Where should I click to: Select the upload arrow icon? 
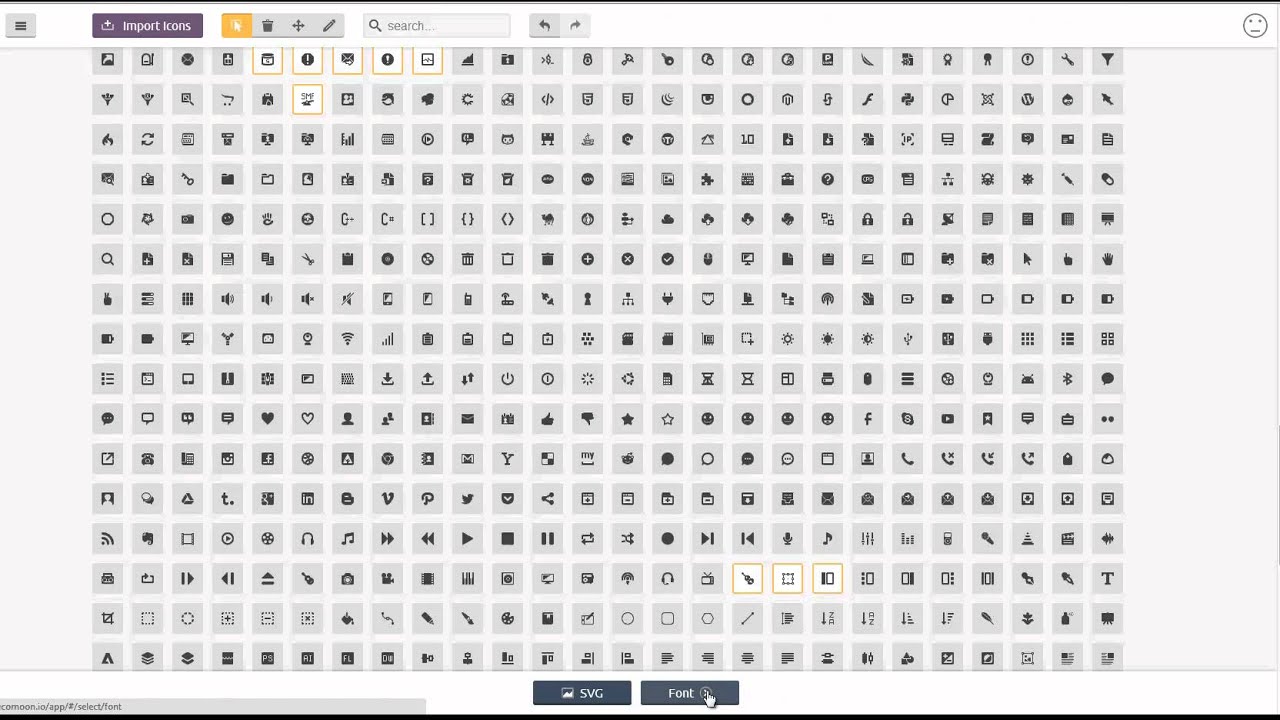coord(427,379)
